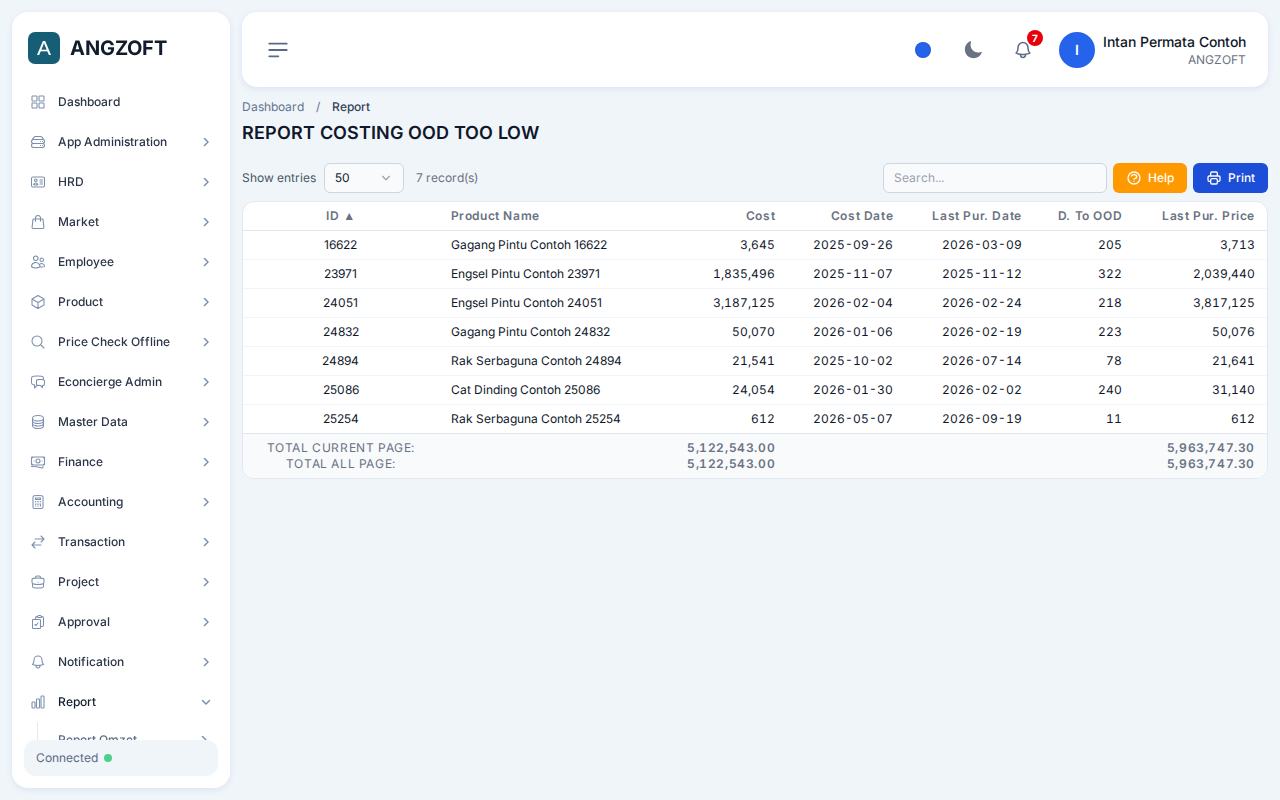Click the HRD sidebar icon
Screen dimensions: 1280x800
(38, 182)
